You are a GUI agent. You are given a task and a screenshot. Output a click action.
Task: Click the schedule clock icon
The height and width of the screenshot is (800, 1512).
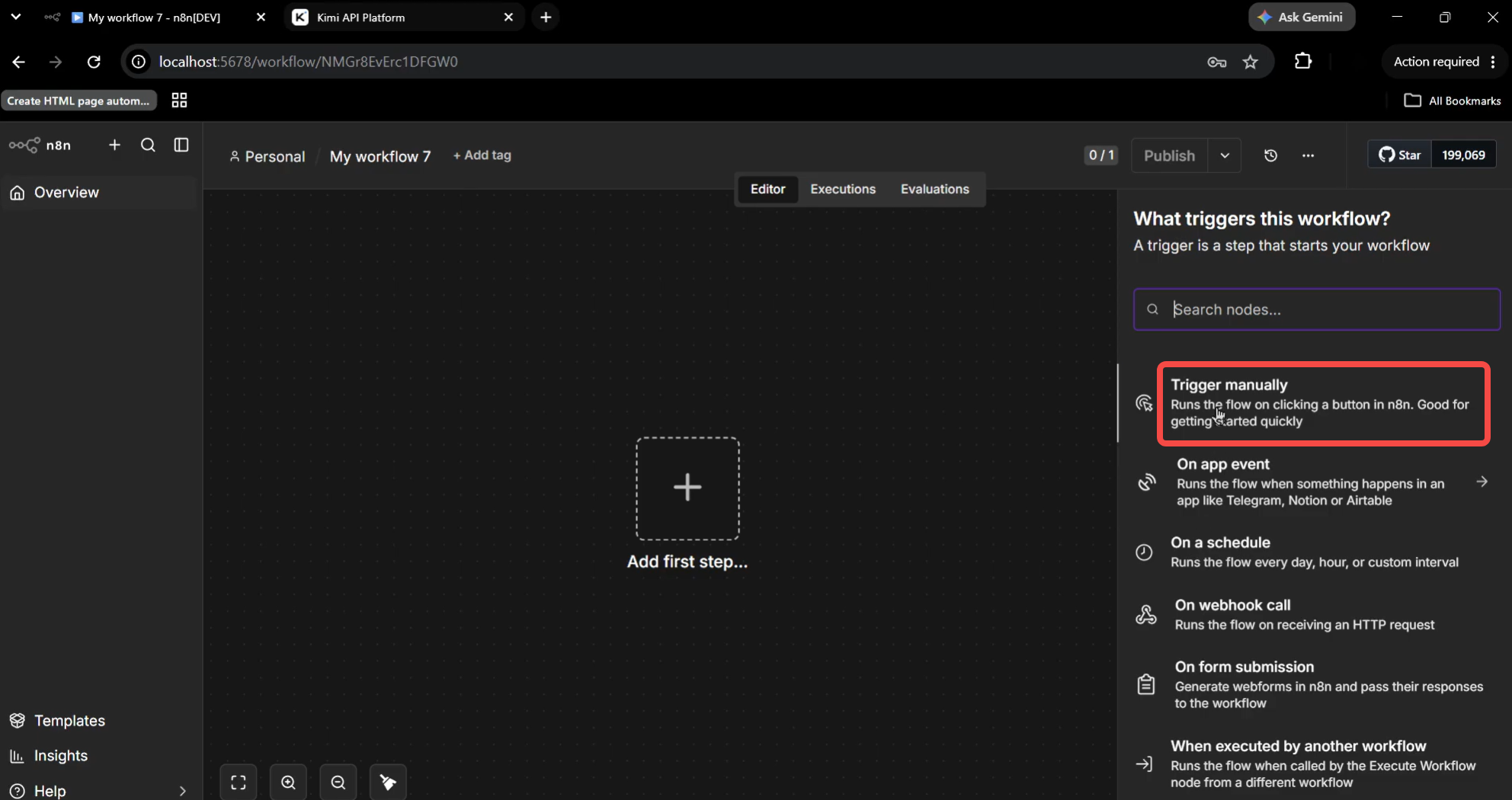1144,552
